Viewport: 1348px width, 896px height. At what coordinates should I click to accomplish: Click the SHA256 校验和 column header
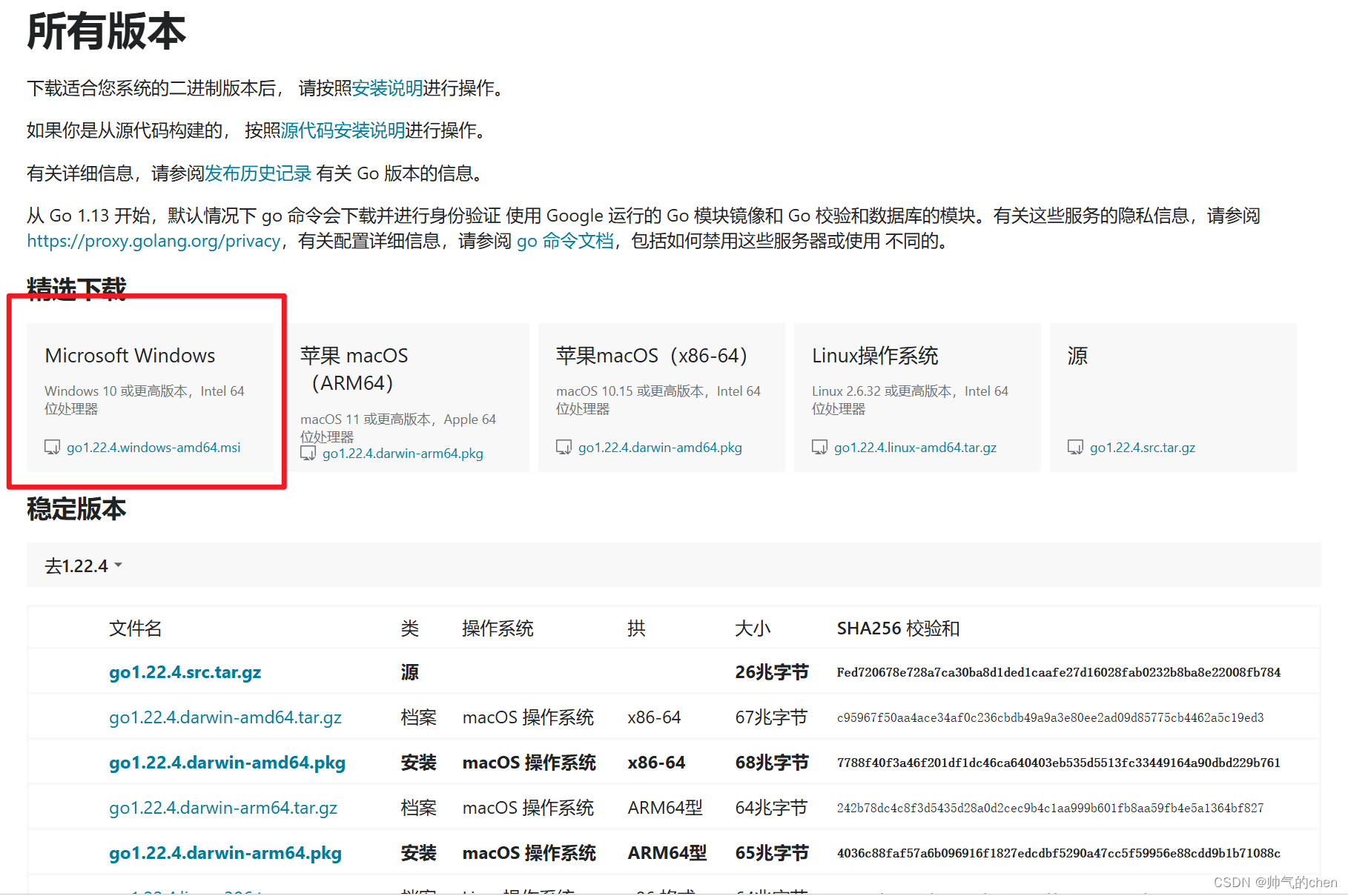(898, 628)
